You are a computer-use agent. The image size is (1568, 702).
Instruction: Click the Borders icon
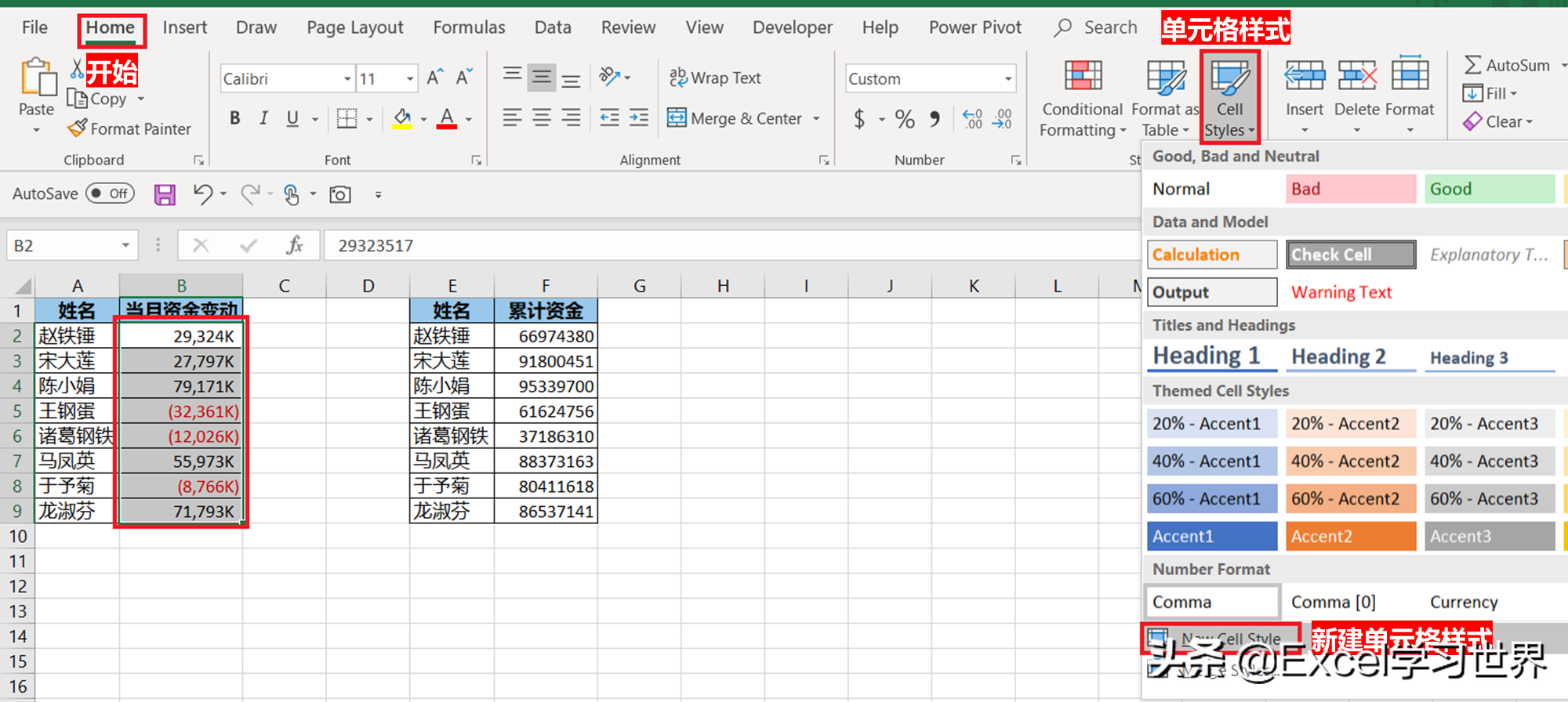tap(347, 118)
